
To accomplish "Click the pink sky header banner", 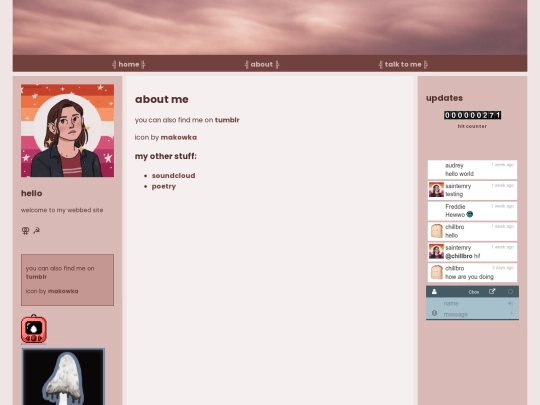I will click(x=270, y=27).
